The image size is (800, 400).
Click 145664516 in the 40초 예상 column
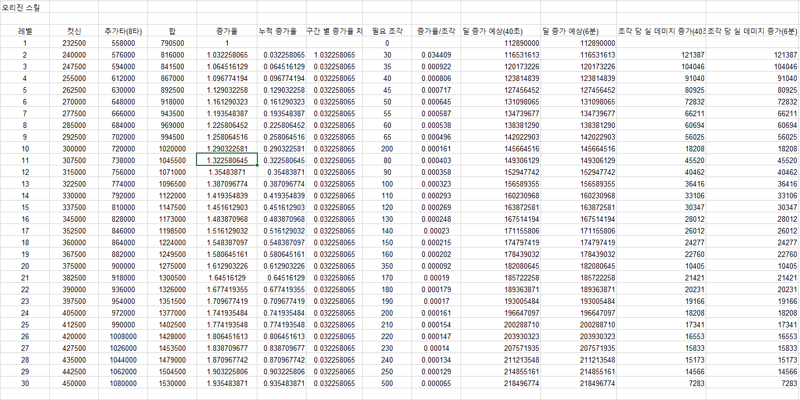(501, 148)
